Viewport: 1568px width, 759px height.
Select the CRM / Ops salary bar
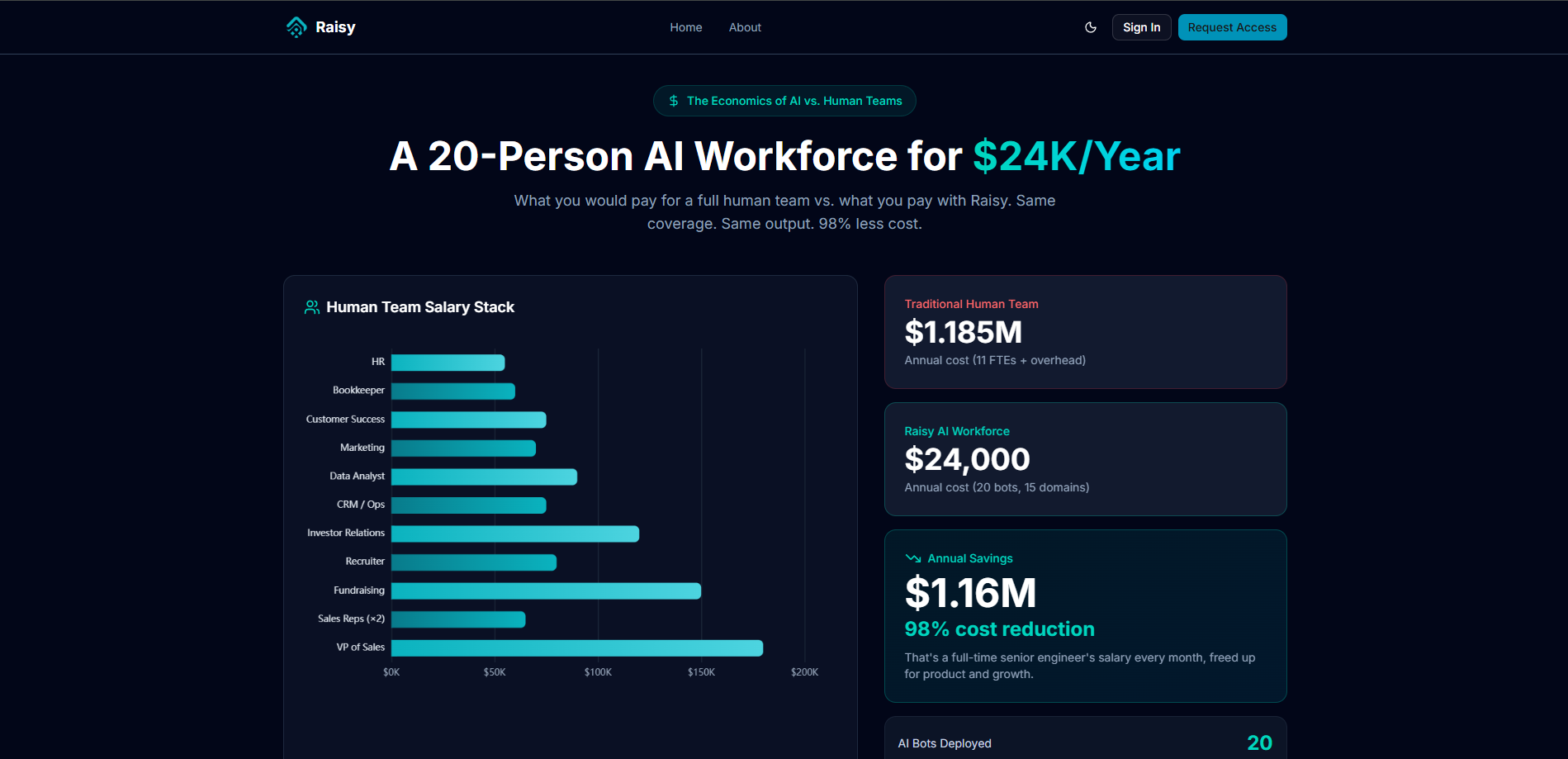(469, 505)
